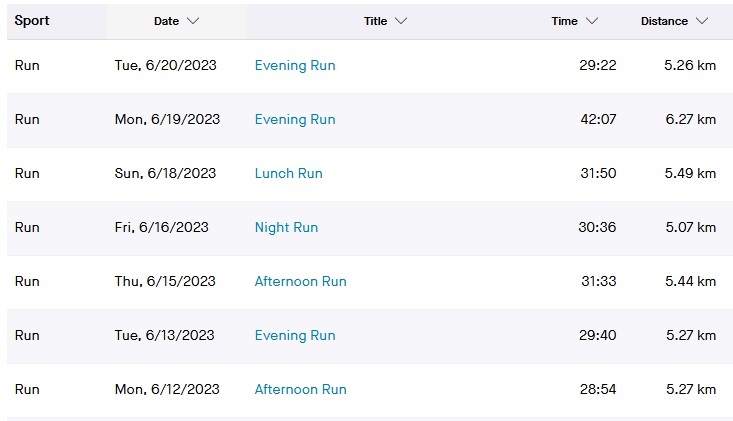
Task: Select the 42:07 time cell
Action: [599, 119]
